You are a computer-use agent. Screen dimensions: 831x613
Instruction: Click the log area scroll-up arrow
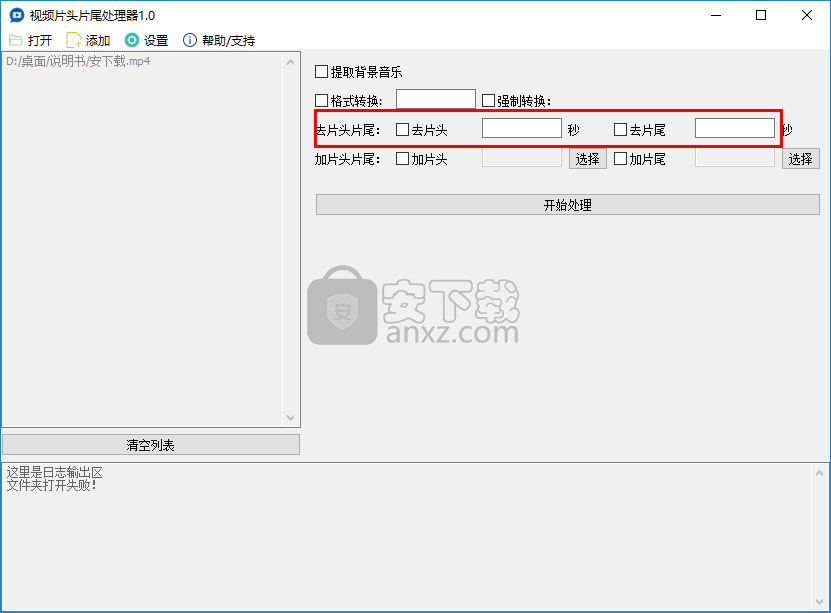819,473
